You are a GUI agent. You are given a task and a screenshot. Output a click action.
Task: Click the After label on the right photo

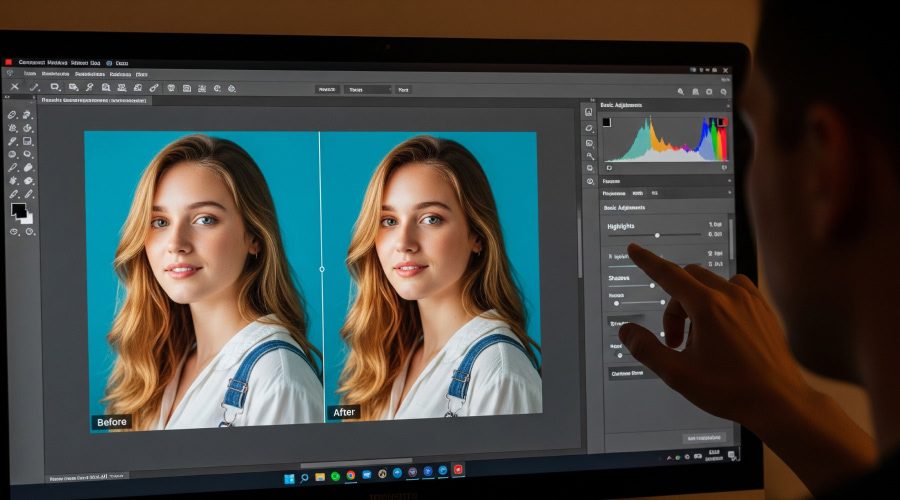(344, 412)
